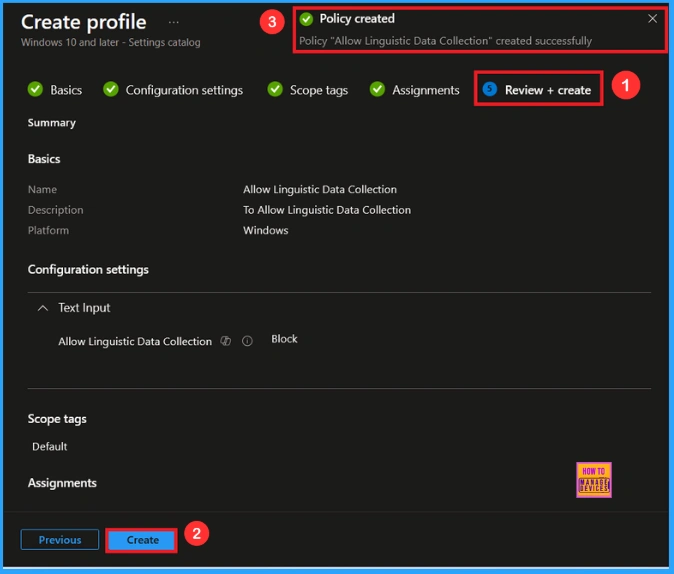Dismiss the Policy created notification

pyautogui.click(x=652, y=18)
